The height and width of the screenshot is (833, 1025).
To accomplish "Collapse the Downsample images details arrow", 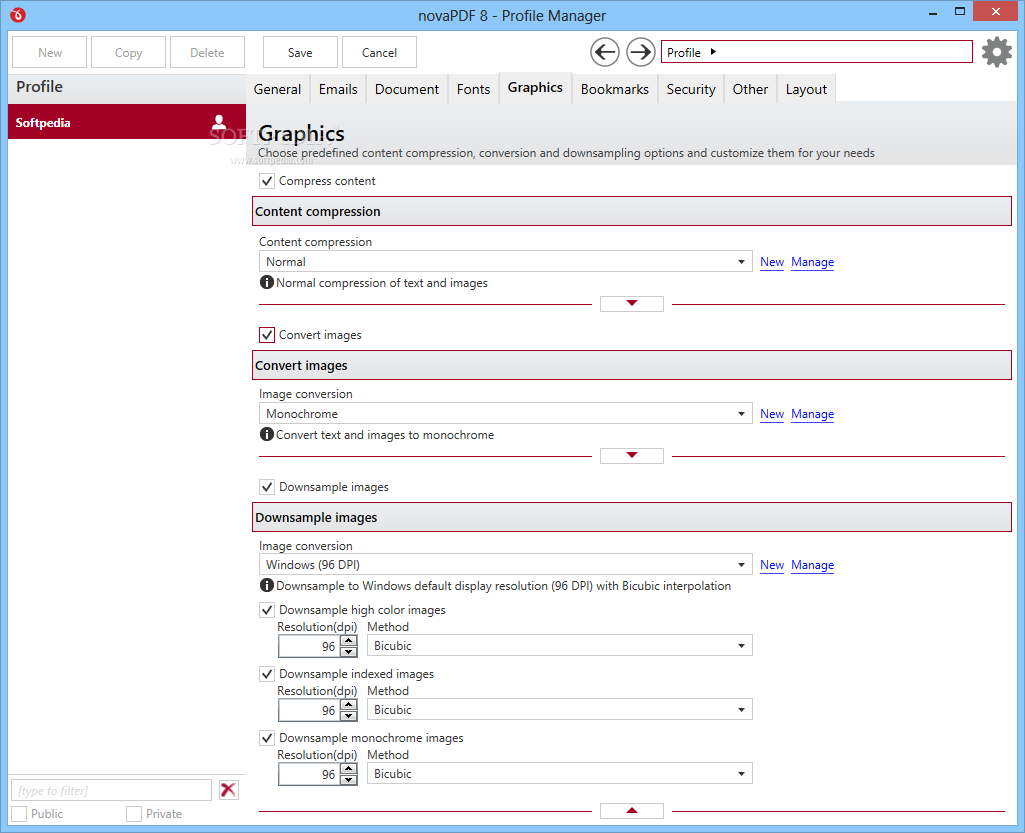I will [x=631, y=811].
